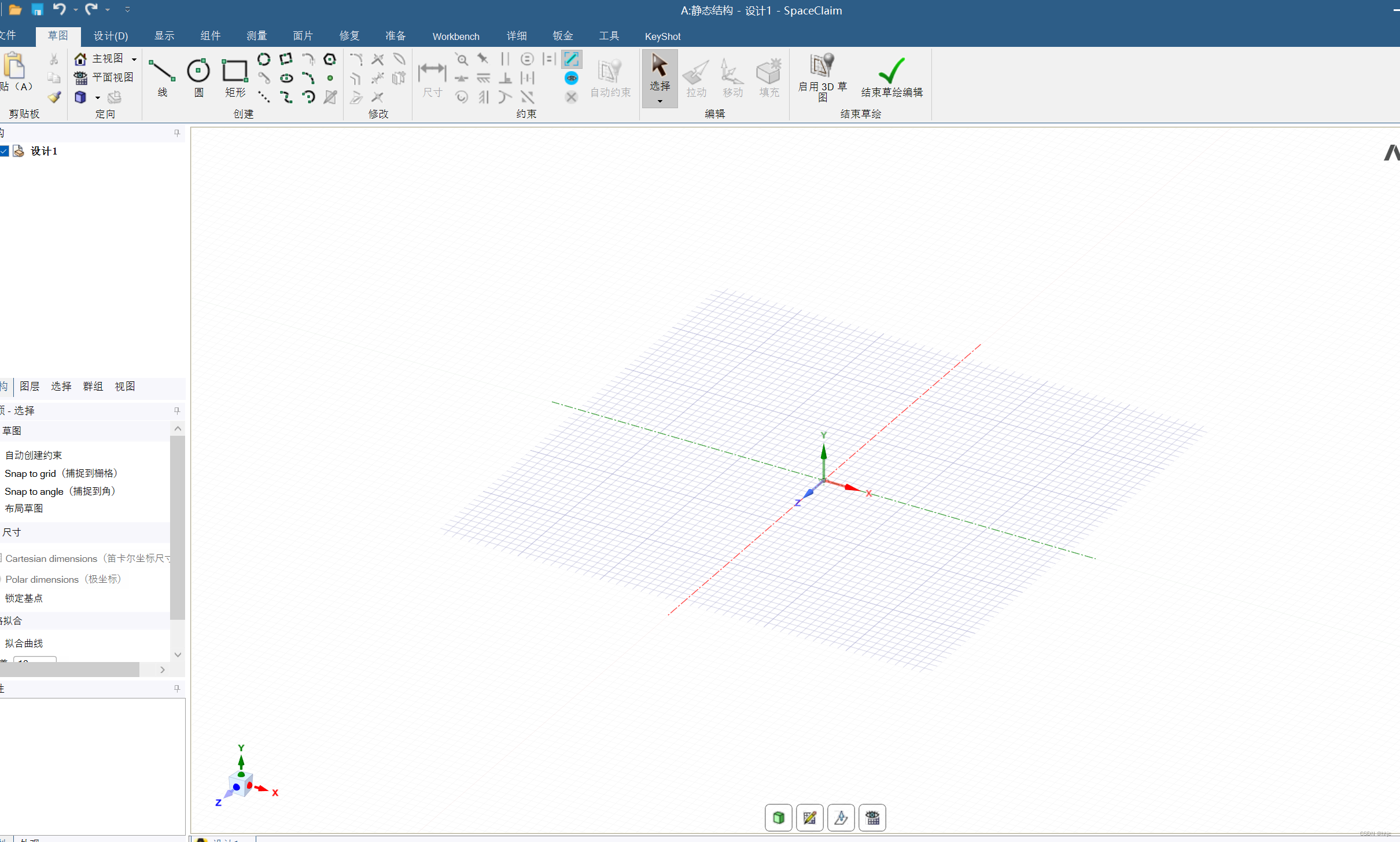This screenshot has height=842, width=1400.
Task: Toggle the 设计1 visibility checkbox
Action: [4, 151]
